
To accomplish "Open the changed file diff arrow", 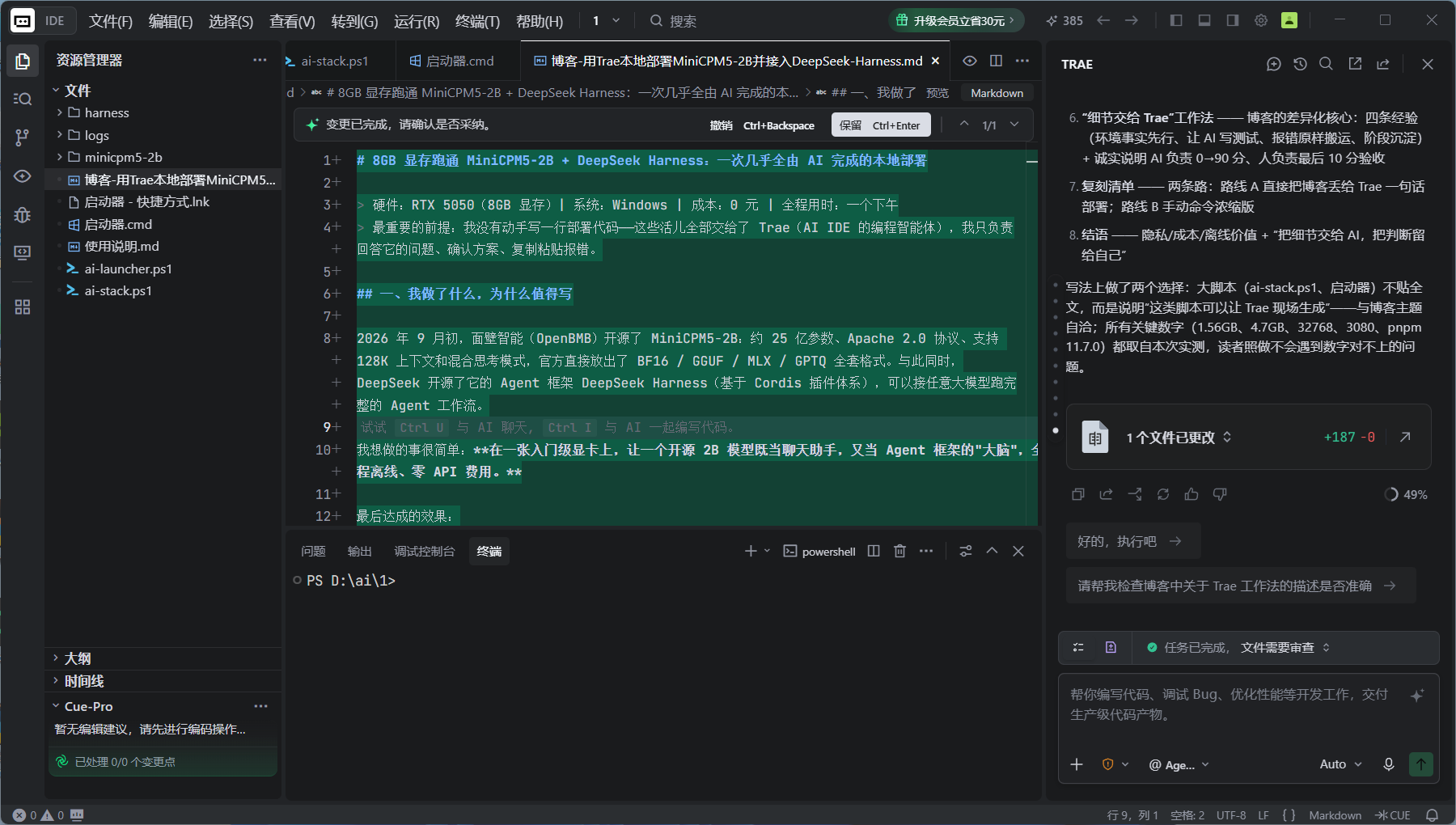I will click(1405, 437).
